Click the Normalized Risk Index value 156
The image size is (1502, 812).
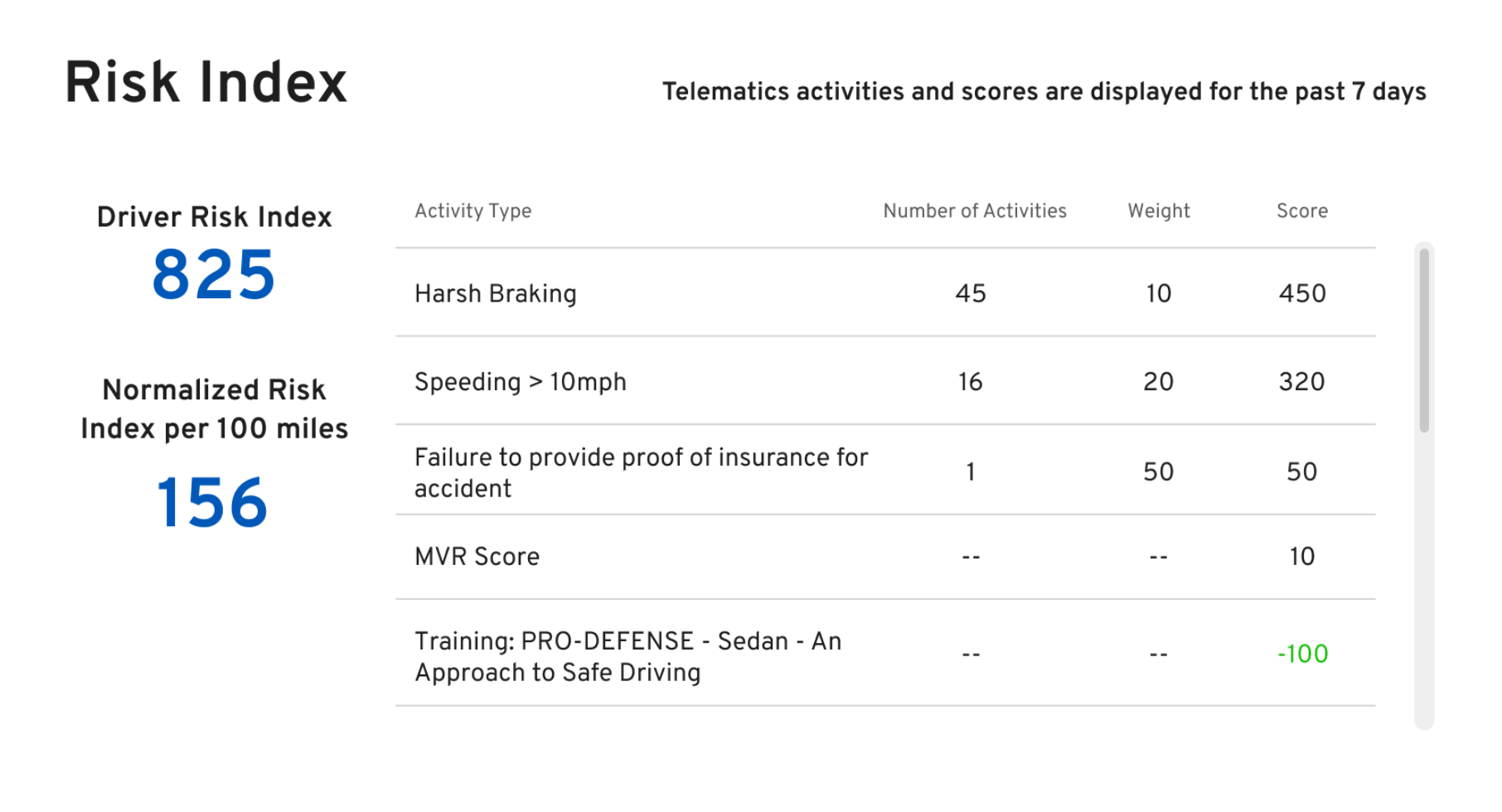coord(211,498)
